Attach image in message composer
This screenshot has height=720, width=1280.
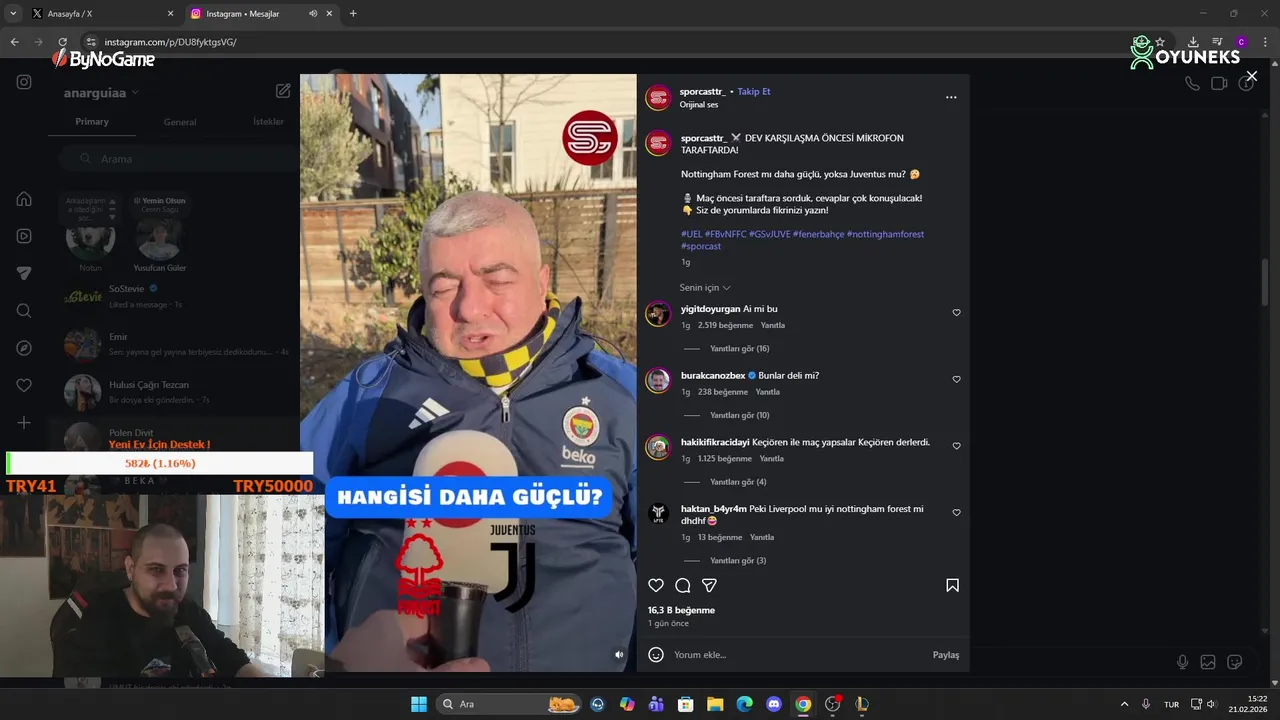1208,662
